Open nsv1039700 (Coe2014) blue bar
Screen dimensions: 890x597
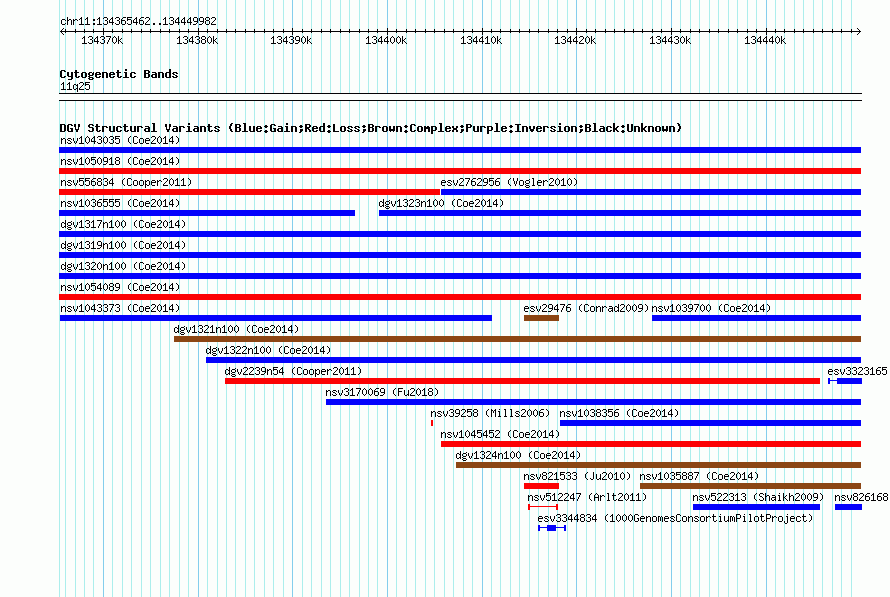click(757, 318)
